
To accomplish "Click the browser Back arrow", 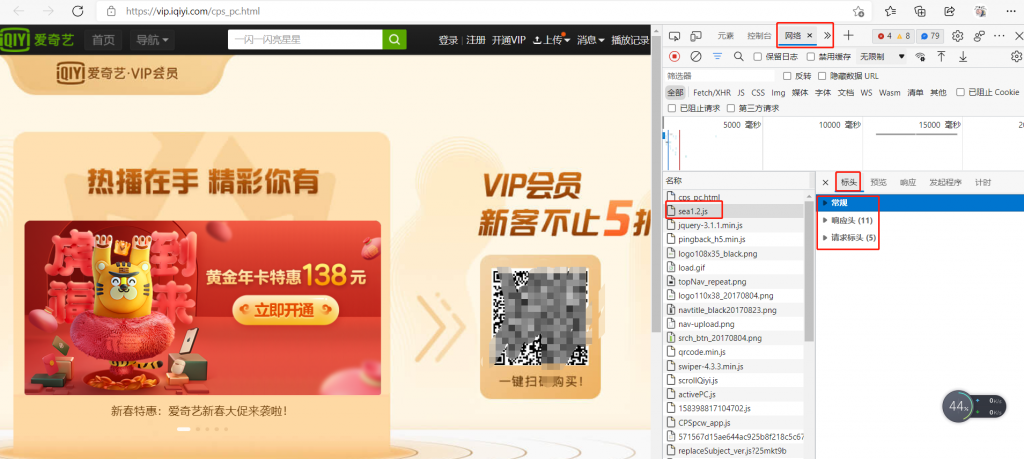I will coord(19,11).
